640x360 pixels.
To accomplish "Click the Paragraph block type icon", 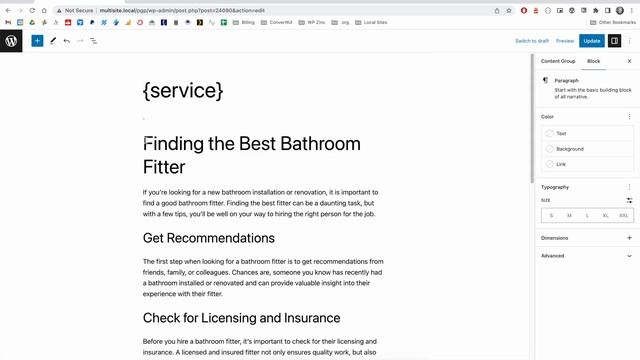I will pyautogui.click(x=545, y=80).
